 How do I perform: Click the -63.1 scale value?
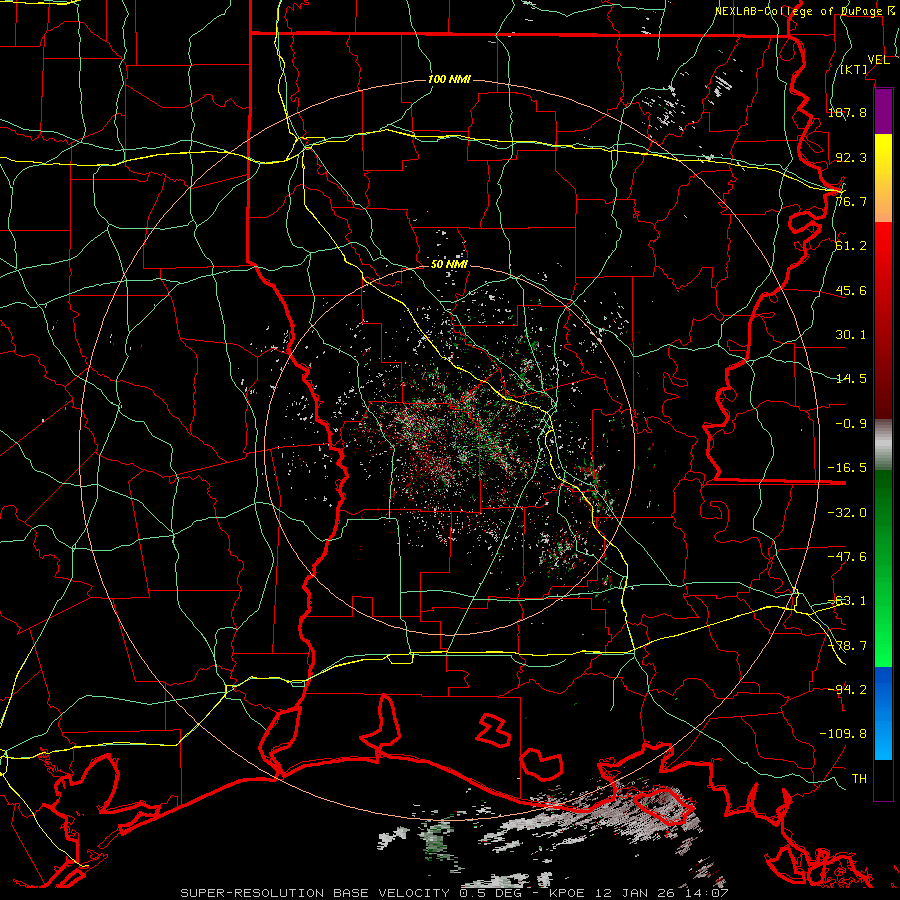pos(847,601)
